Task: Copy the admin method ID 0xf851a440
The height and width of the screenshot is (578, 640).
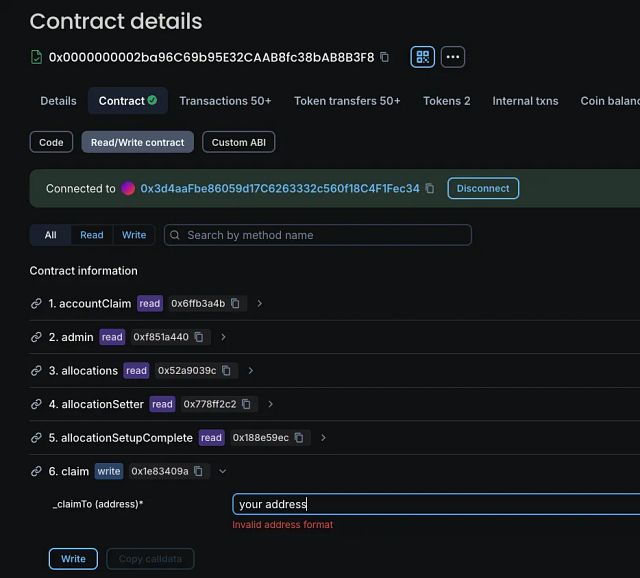Action: coord(200,337)
